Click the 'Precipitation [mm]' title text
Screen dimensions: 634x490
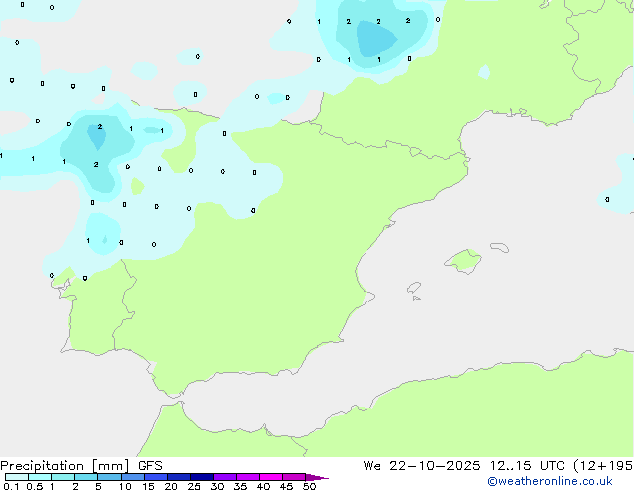click(65, 466)
